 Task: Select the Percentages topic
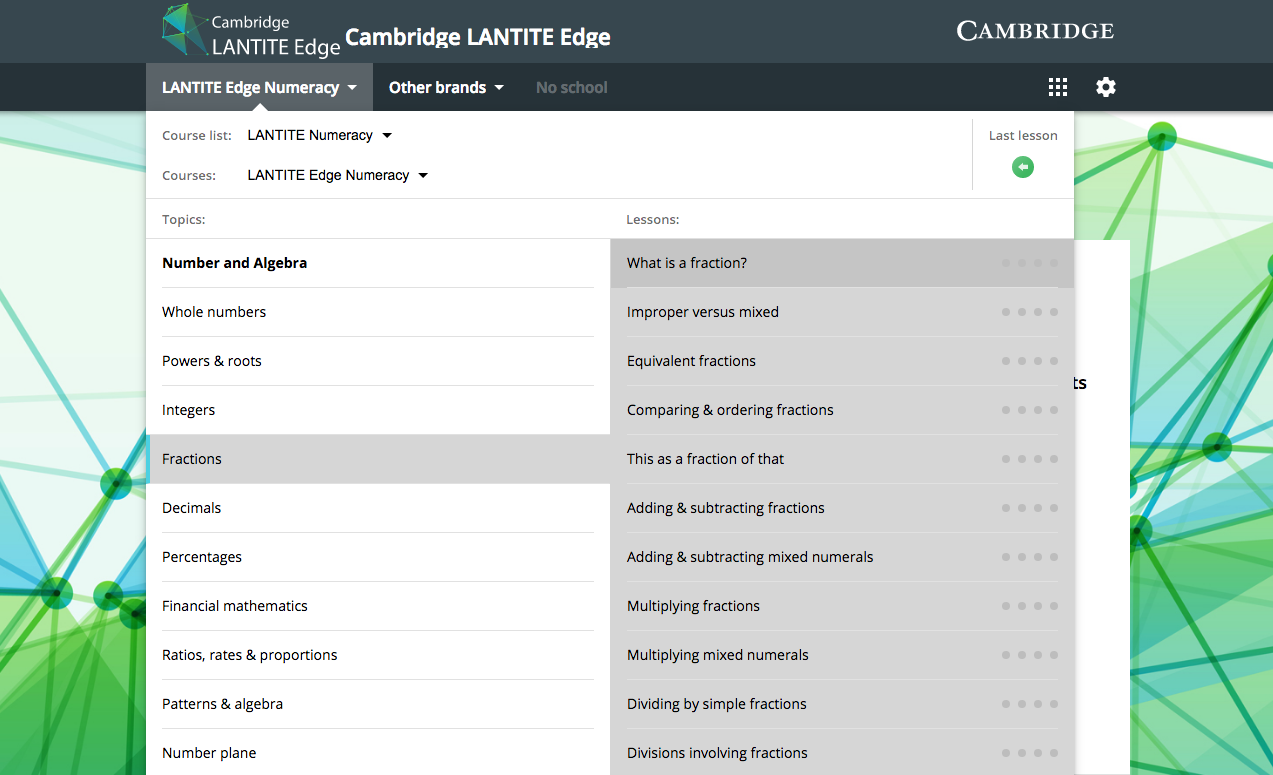tap(378, 557)
